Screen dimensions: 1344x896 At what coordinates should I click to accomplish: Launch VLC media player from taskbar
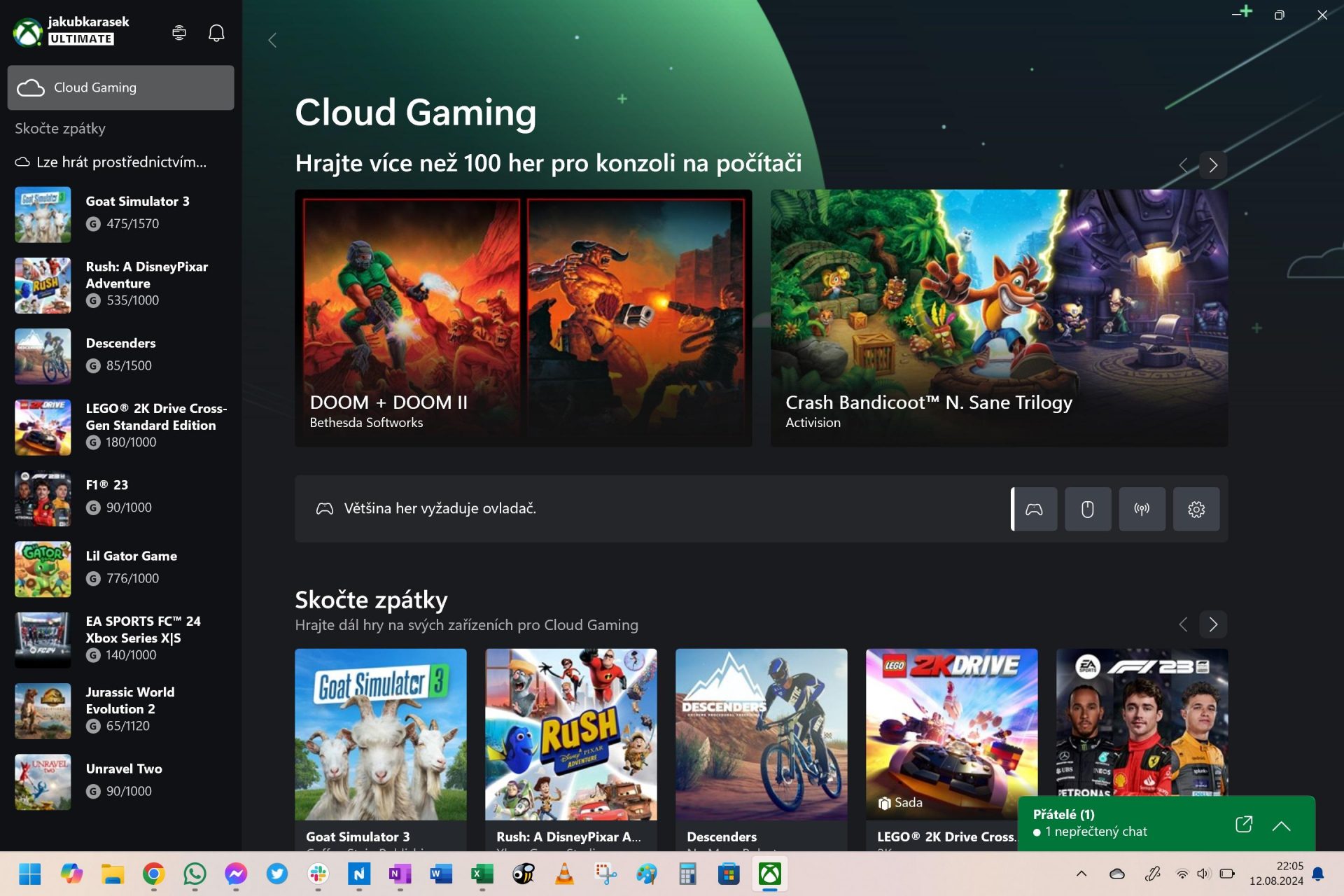click(x=564, y=874)
